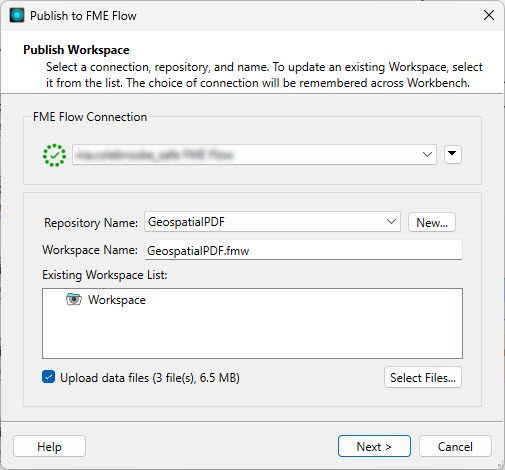
Task: Click the FME Flow app icon in title bar
Action: [x=17, y=15]
